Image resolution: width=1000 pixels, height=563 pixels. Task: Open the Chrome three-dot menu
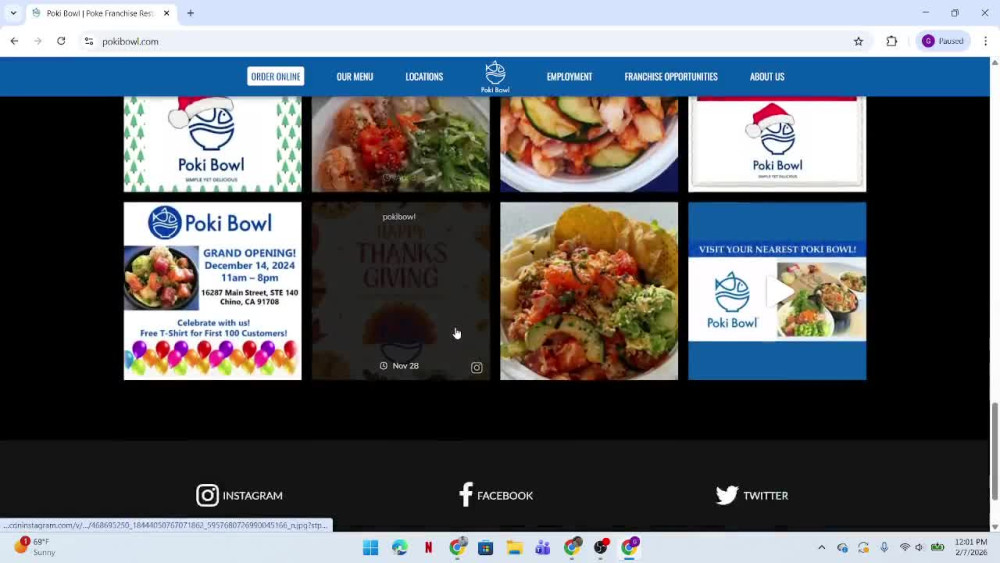point(985,41)
